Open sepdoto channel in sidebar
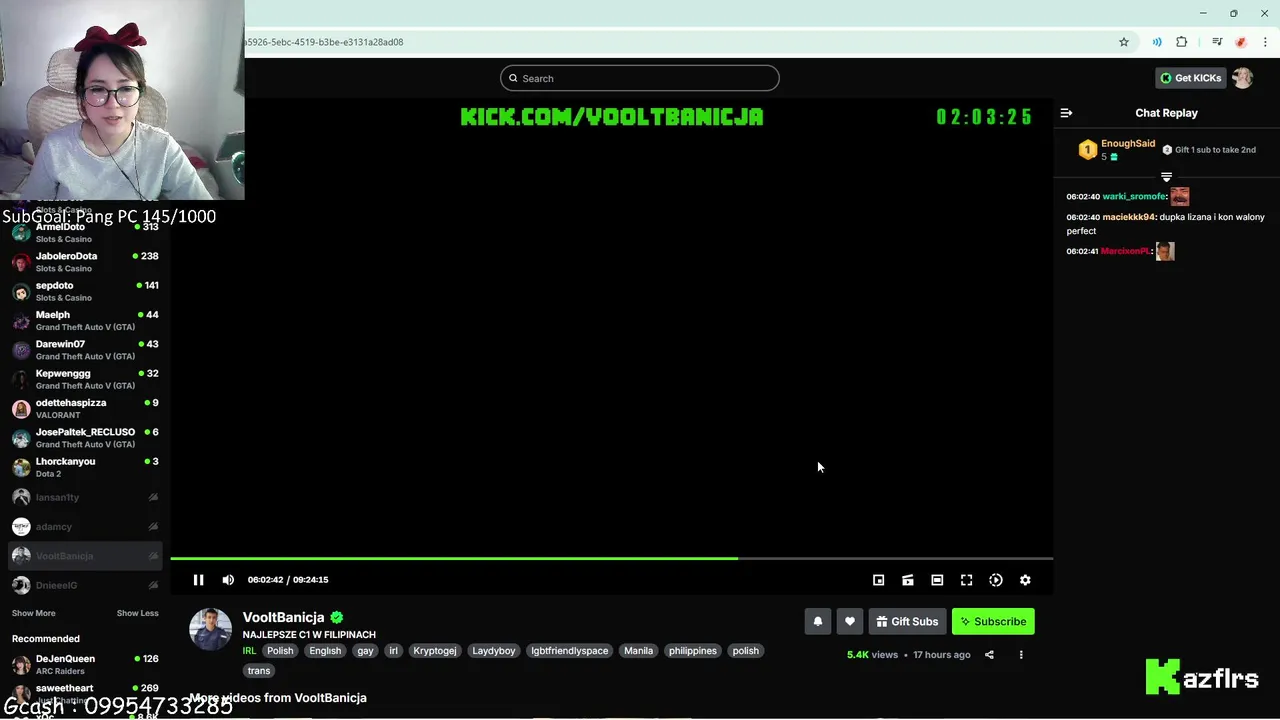Image resolution: width=1280 pixels, height=720 pixels. [85, 291]
